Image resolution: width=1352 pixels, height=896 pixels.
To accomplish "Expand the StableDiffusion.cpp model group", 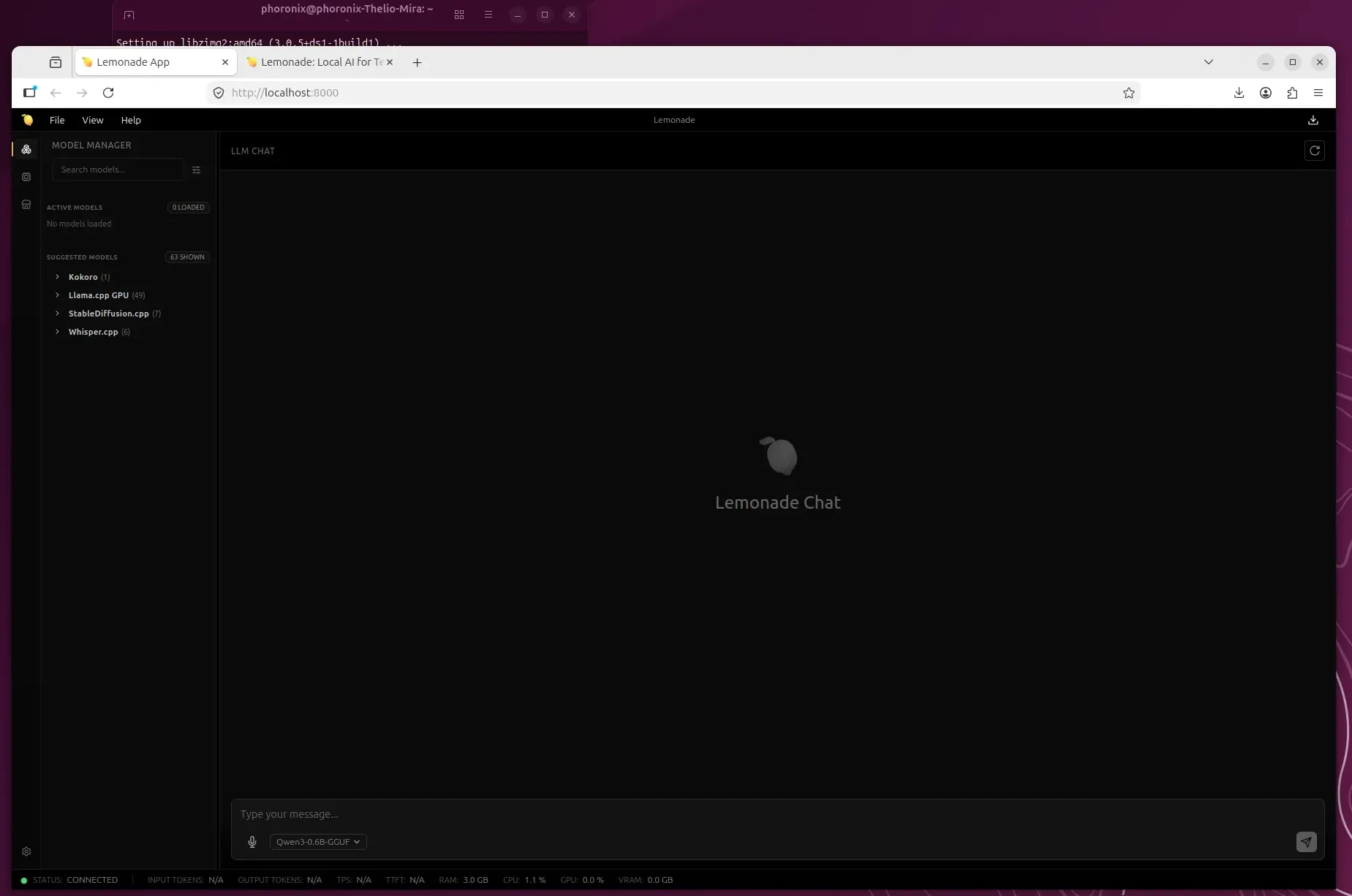I will coord(108,314).
